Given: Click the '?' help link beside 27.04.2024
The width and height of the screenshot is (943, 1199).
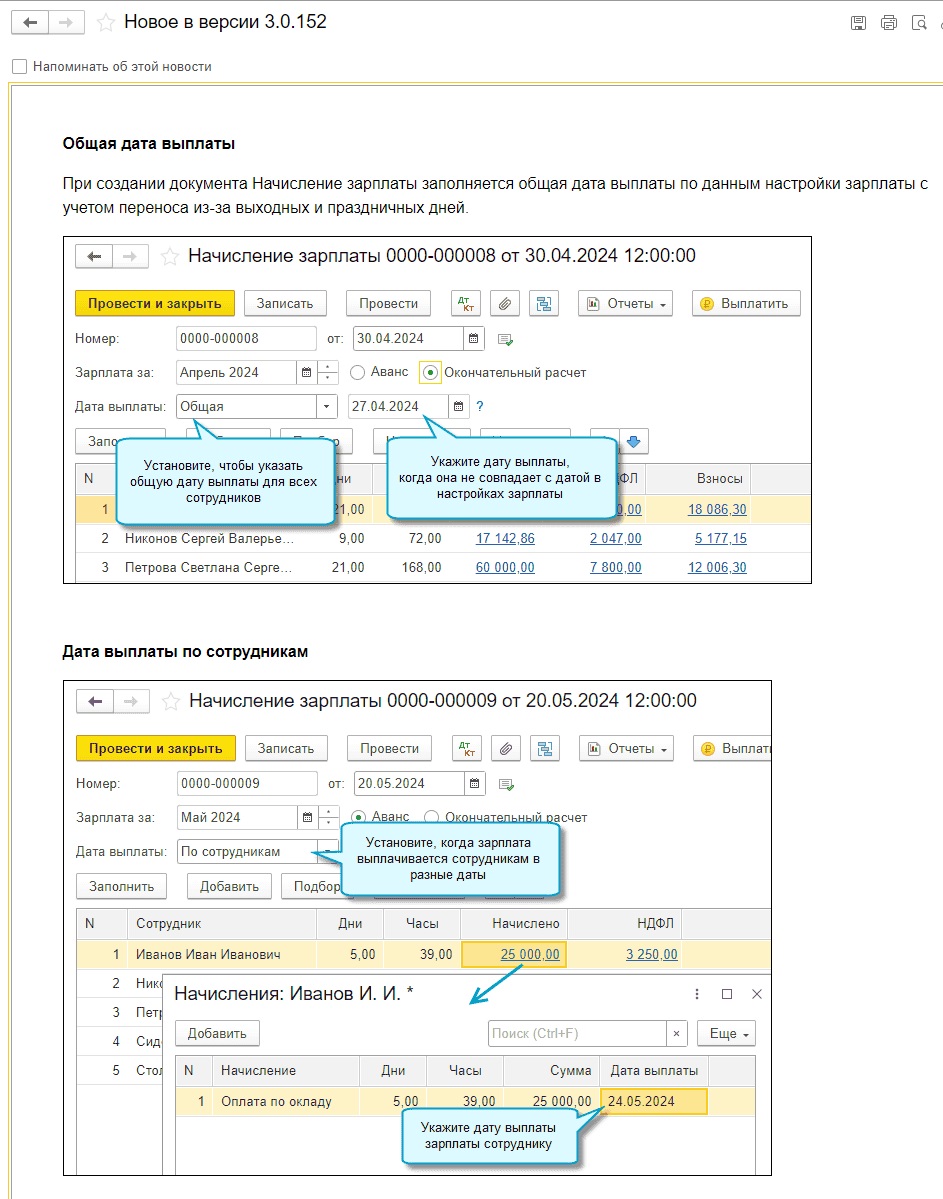Looking at the screenshot, I should (x=480, y=406).
